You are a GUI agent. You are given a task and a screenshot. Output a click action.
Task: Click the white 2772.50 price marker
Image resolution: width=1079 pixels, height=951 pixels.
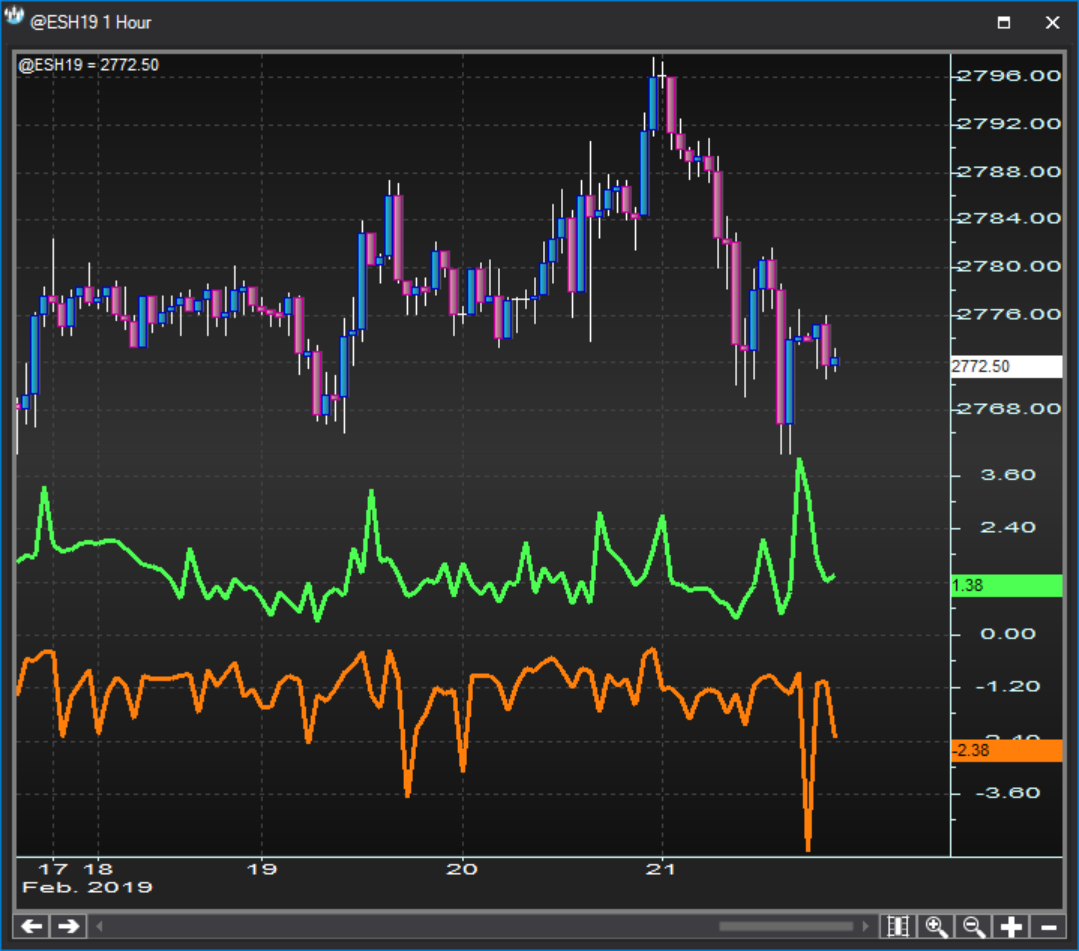(1006, 366)
